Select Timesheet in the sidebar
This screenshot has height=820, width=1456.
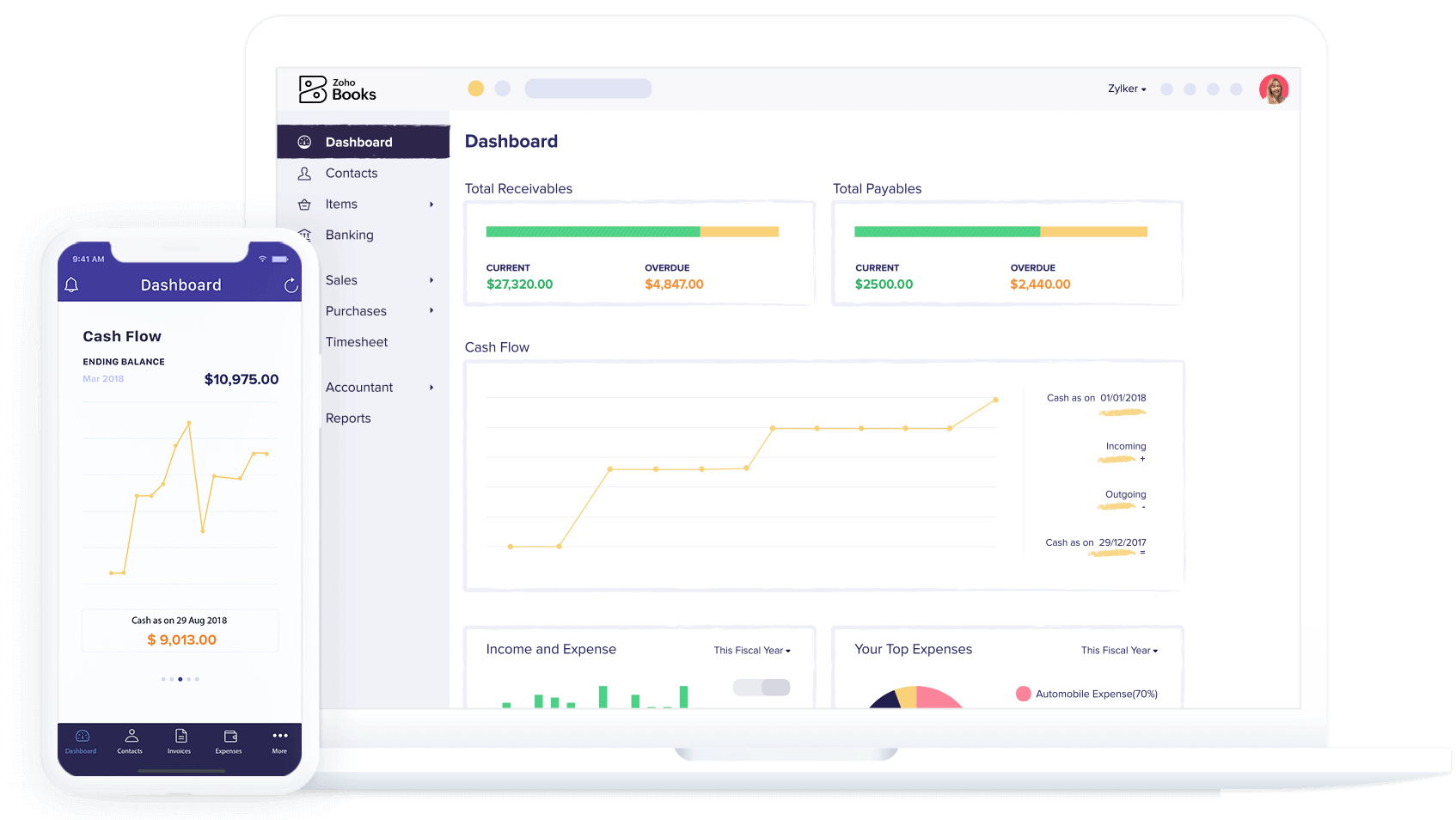[356, 341]
